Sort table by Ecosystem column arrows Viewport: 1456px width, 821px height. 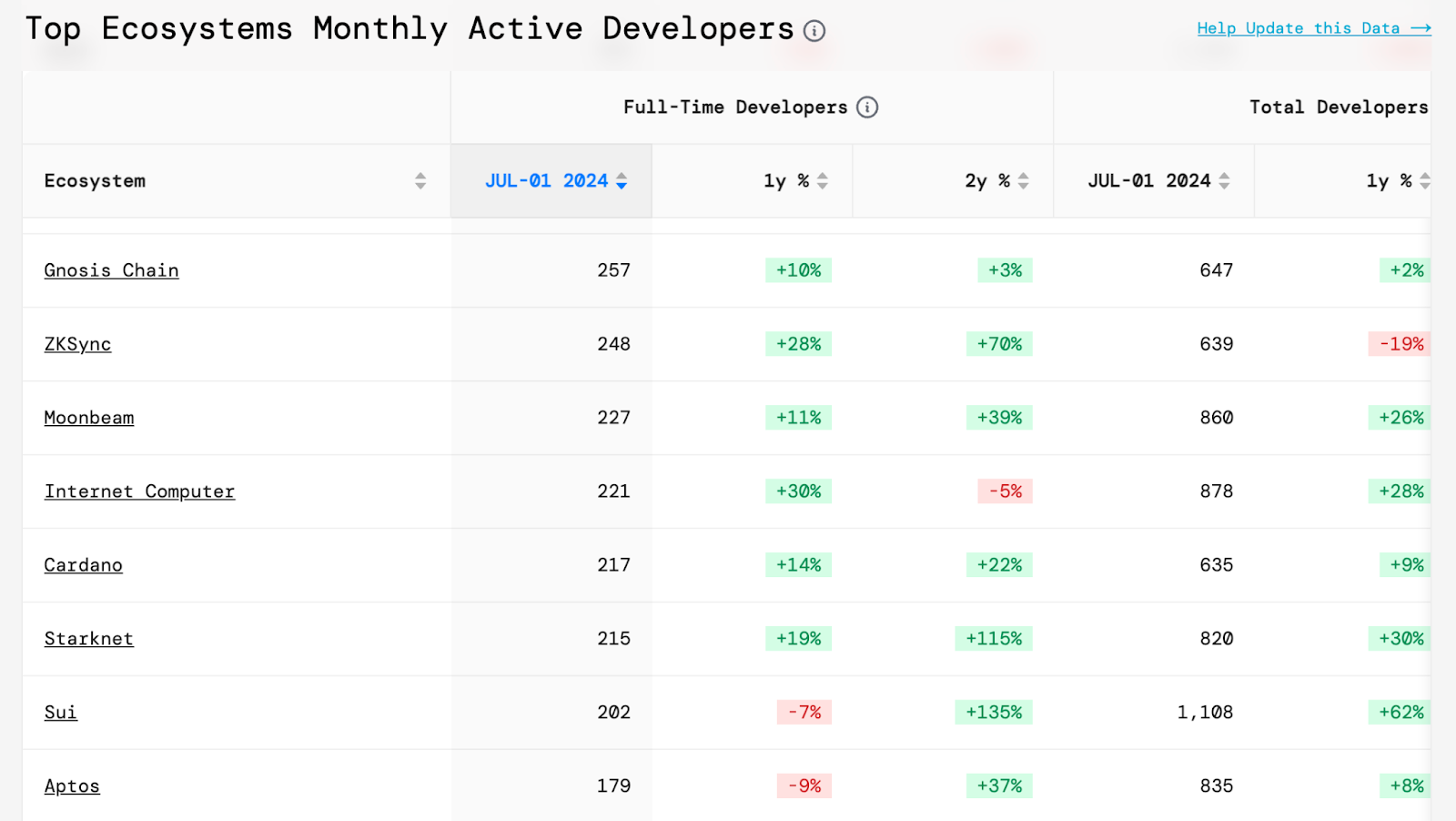click(x=420, y=181)
